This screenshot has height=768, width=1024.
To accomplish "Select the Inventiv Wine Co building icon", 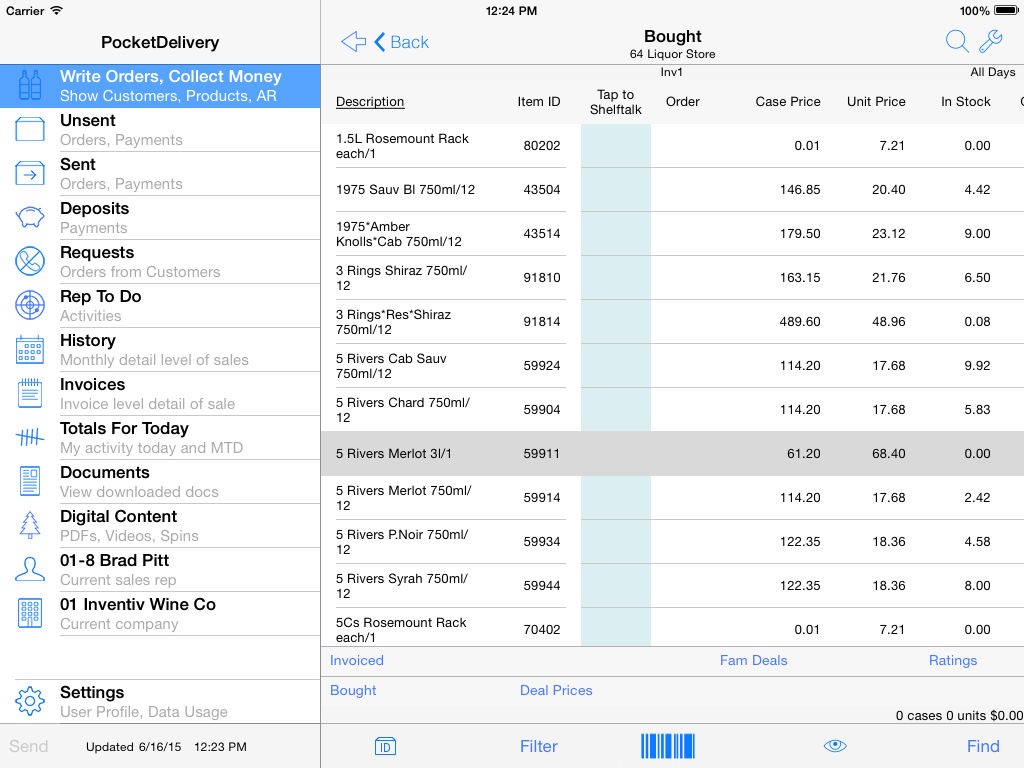I will click(30, 613).
